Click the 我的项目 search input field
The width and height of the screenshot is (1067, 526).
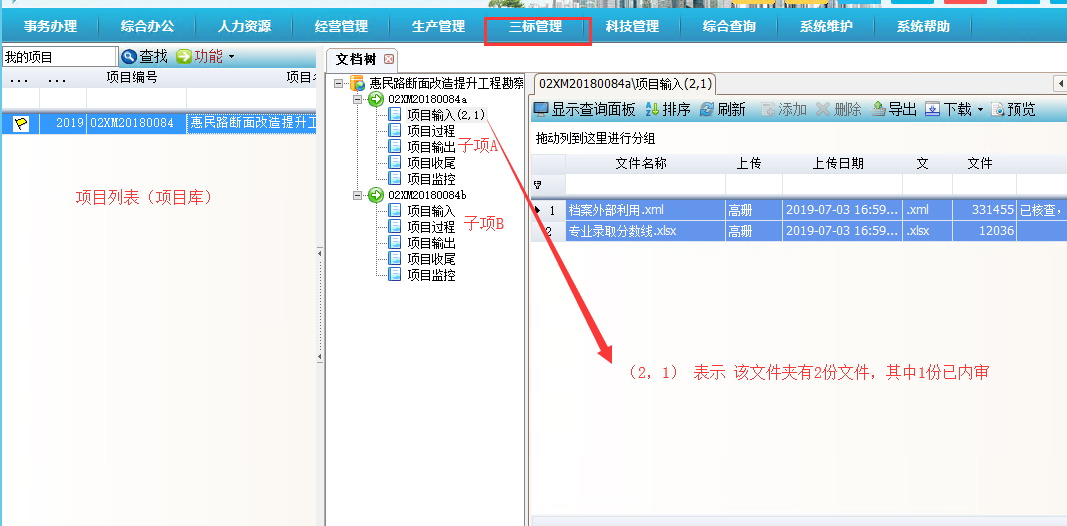click(x=60, y=56)
